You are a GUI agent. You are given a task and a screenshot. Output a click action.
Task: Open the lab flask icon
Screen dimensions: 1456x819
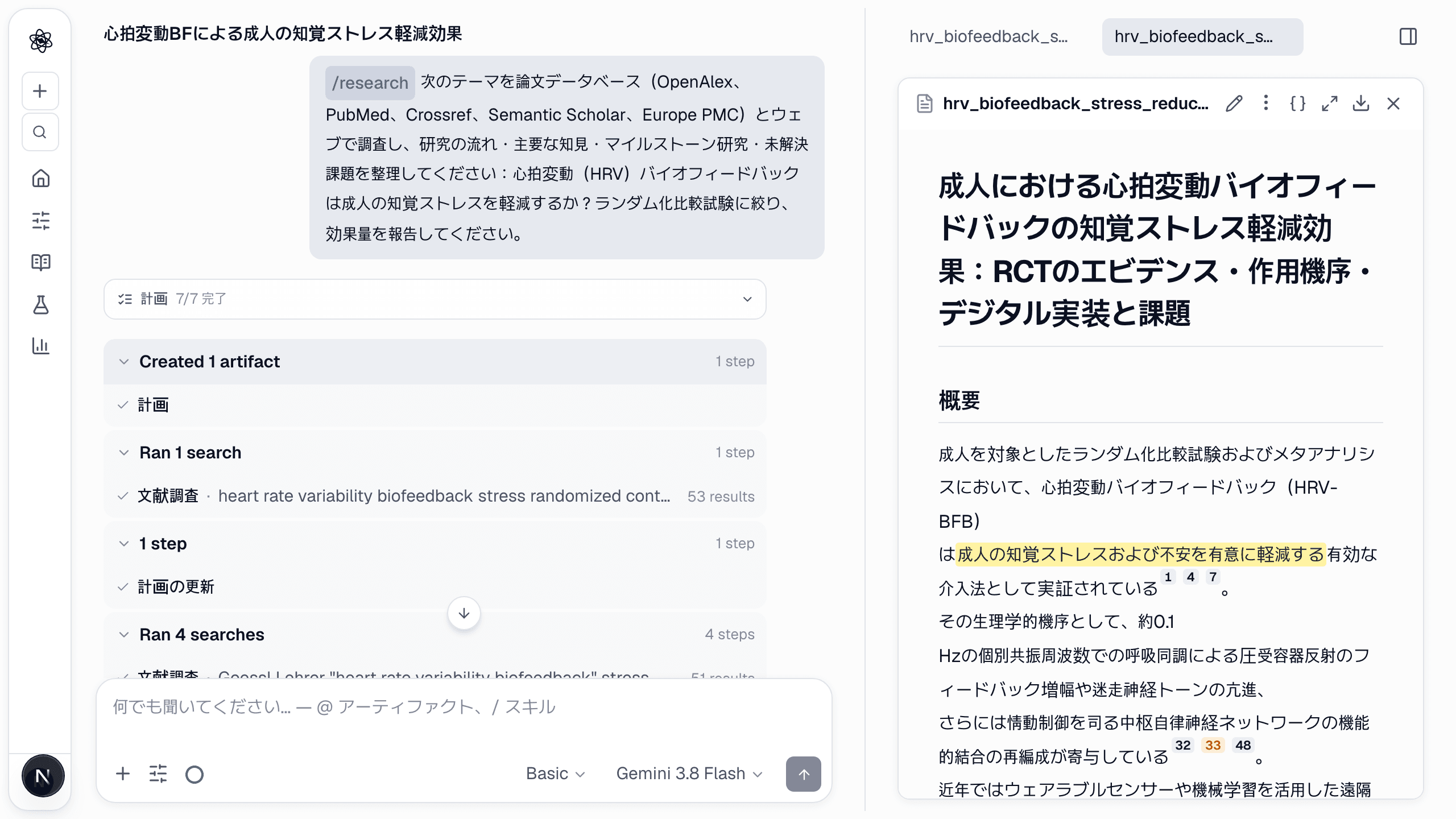pos(40,304)
